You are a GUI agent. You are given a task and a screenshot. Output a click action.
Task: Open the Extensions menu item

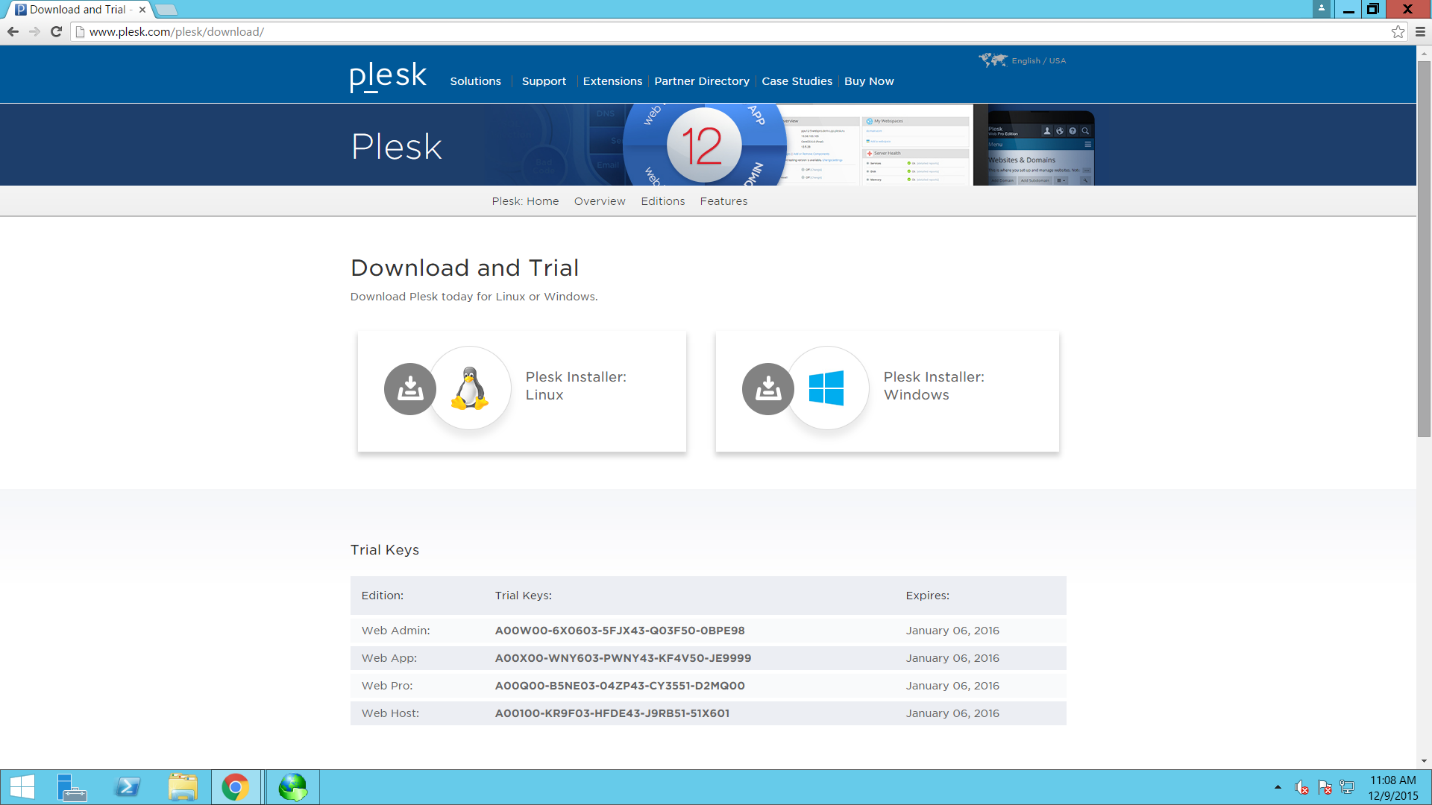coord(612,81)
